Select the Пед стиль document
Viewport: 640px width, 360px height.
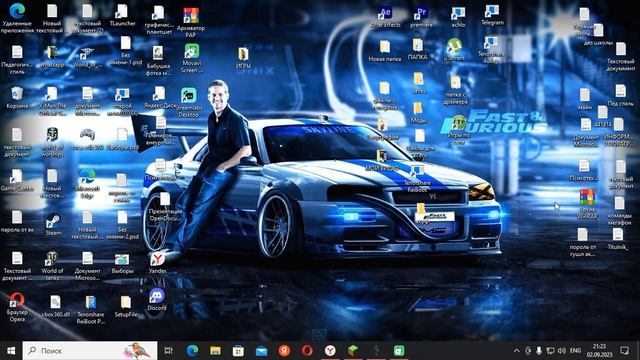[x=620, y=96]
